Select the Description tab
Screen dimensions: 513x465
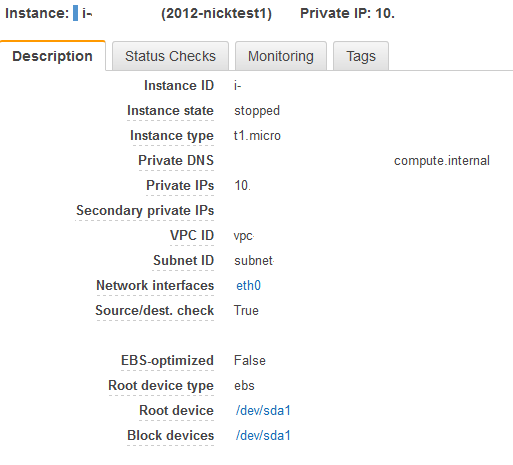coord(53,56)
